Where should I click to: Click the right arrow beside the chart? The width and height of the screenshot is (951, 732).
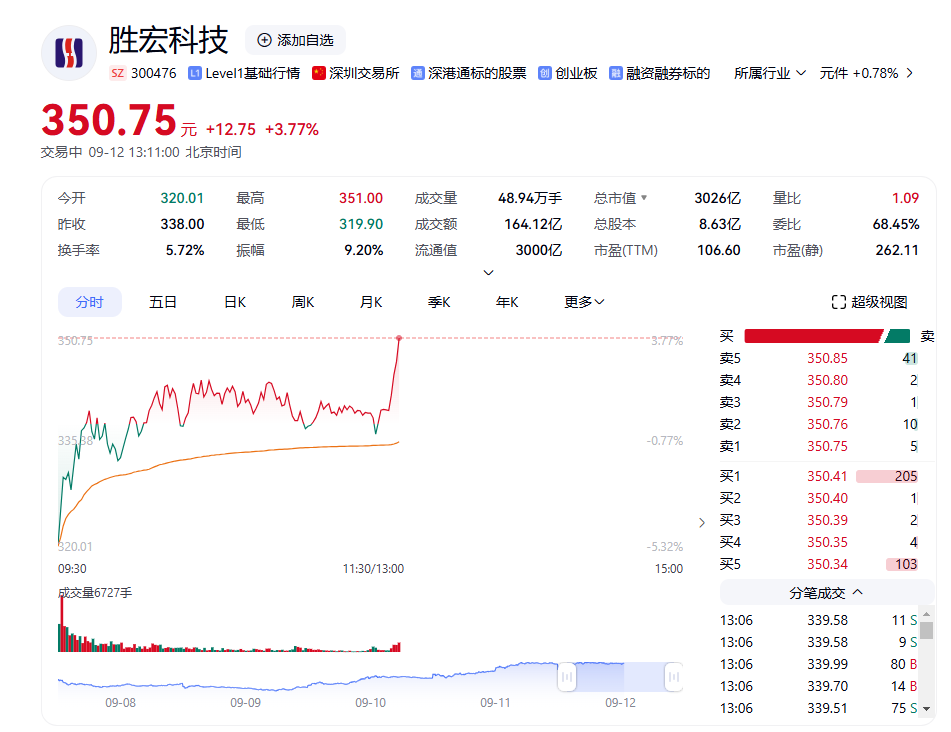(702, 522)
